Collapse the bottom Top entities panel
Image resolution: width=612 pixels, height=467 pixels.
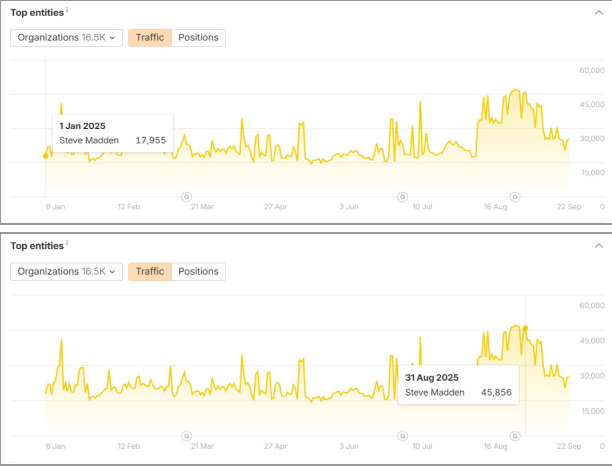click(598, 245)
